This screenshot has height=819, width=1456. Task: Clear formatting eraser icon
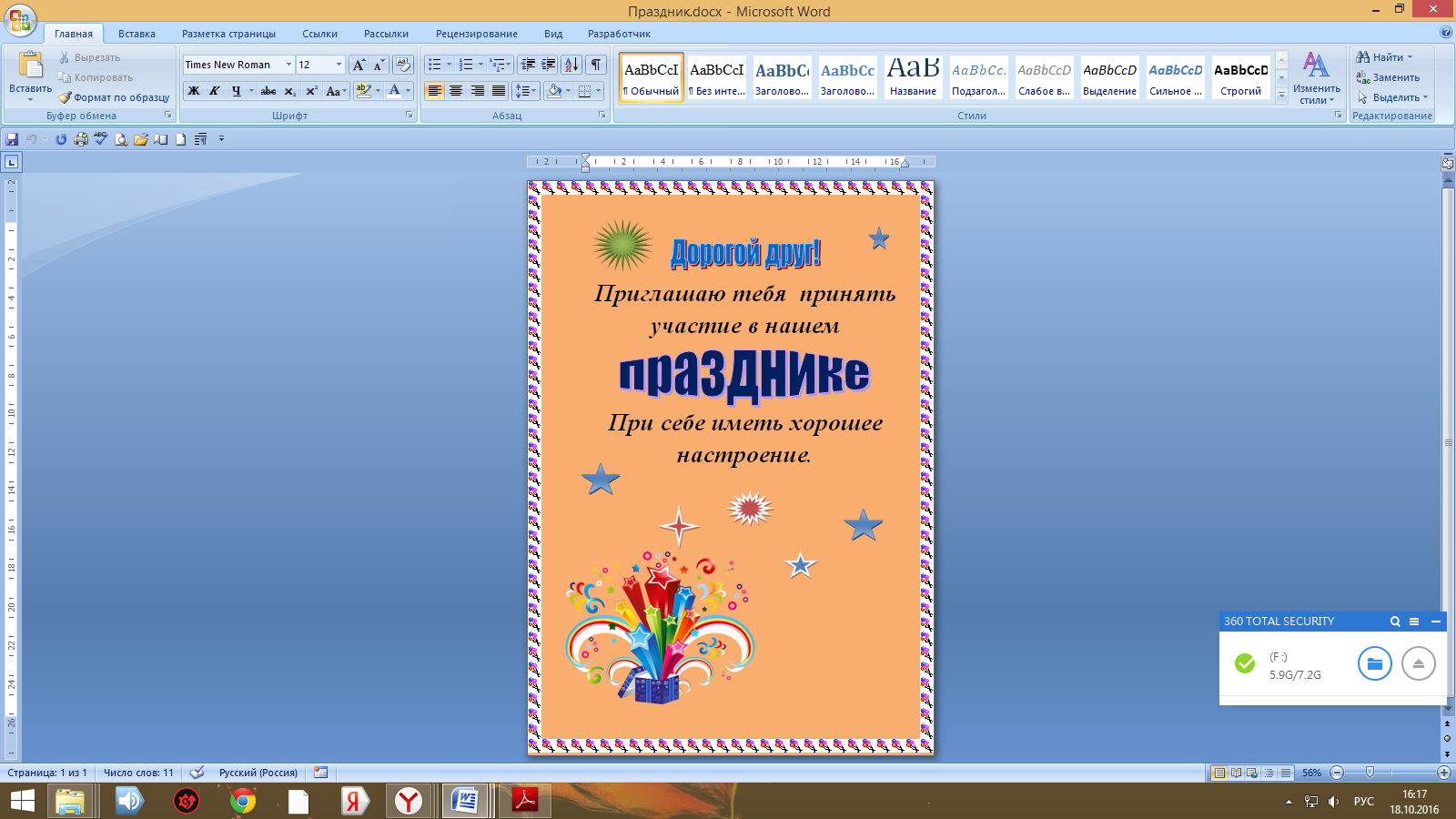[403, 65]
